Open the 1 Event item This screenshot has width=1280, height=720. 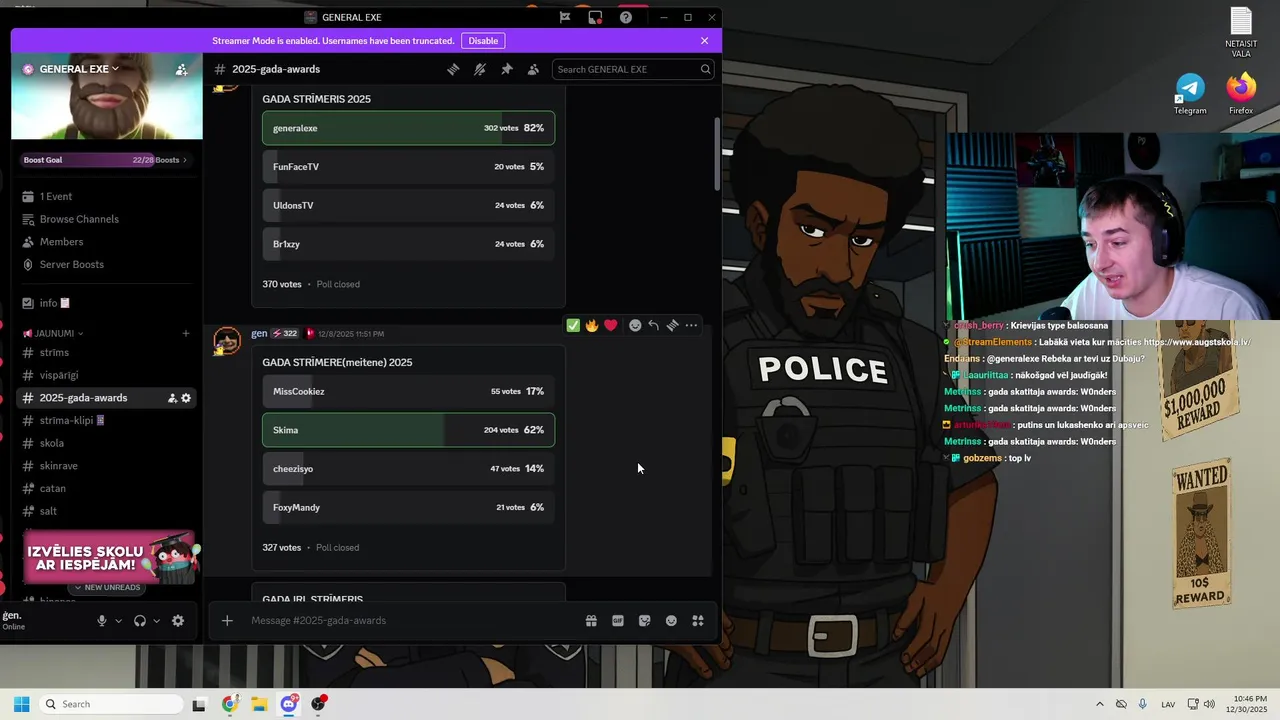pos(106,196)
